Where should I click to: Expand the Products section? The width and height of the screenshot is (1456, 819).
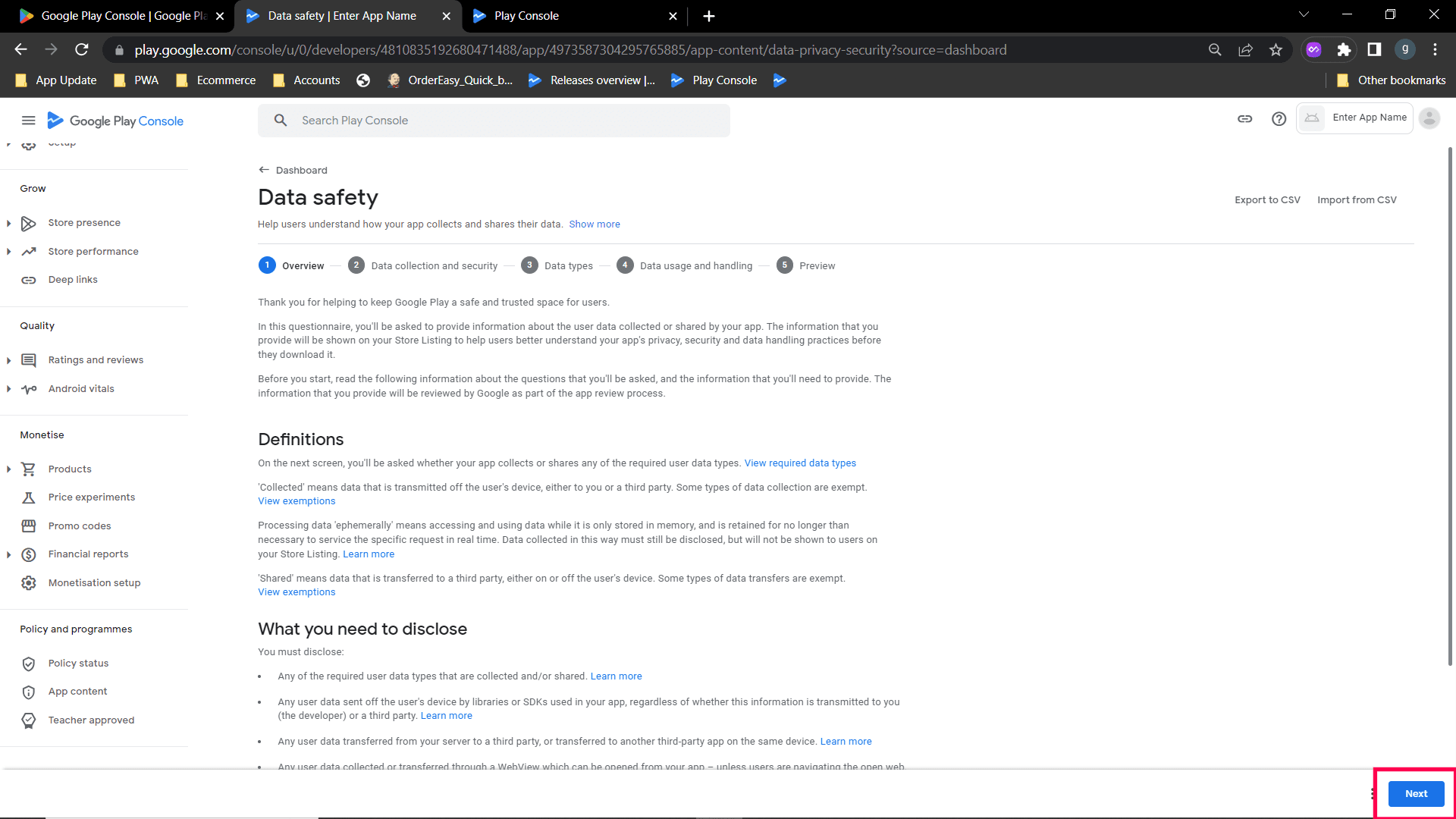(x=8, y=469)
